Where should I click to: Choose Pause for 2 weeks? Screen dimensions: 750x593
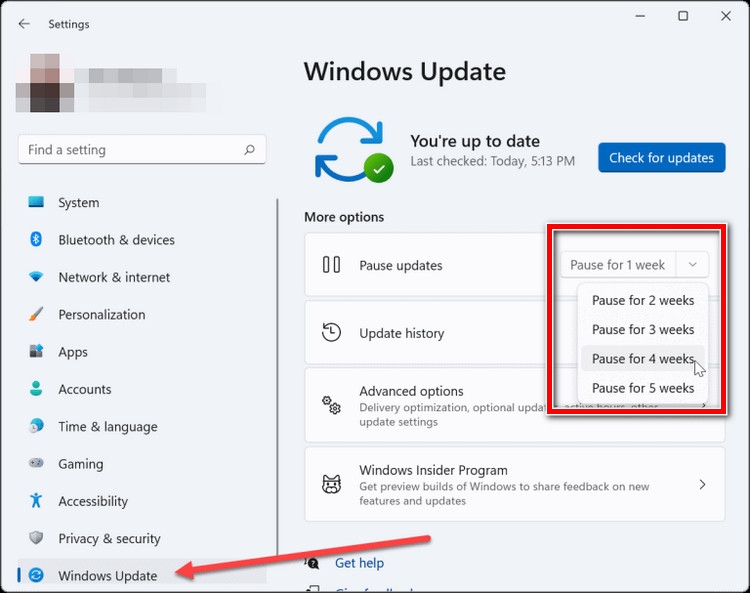click(x=643, y=300)
